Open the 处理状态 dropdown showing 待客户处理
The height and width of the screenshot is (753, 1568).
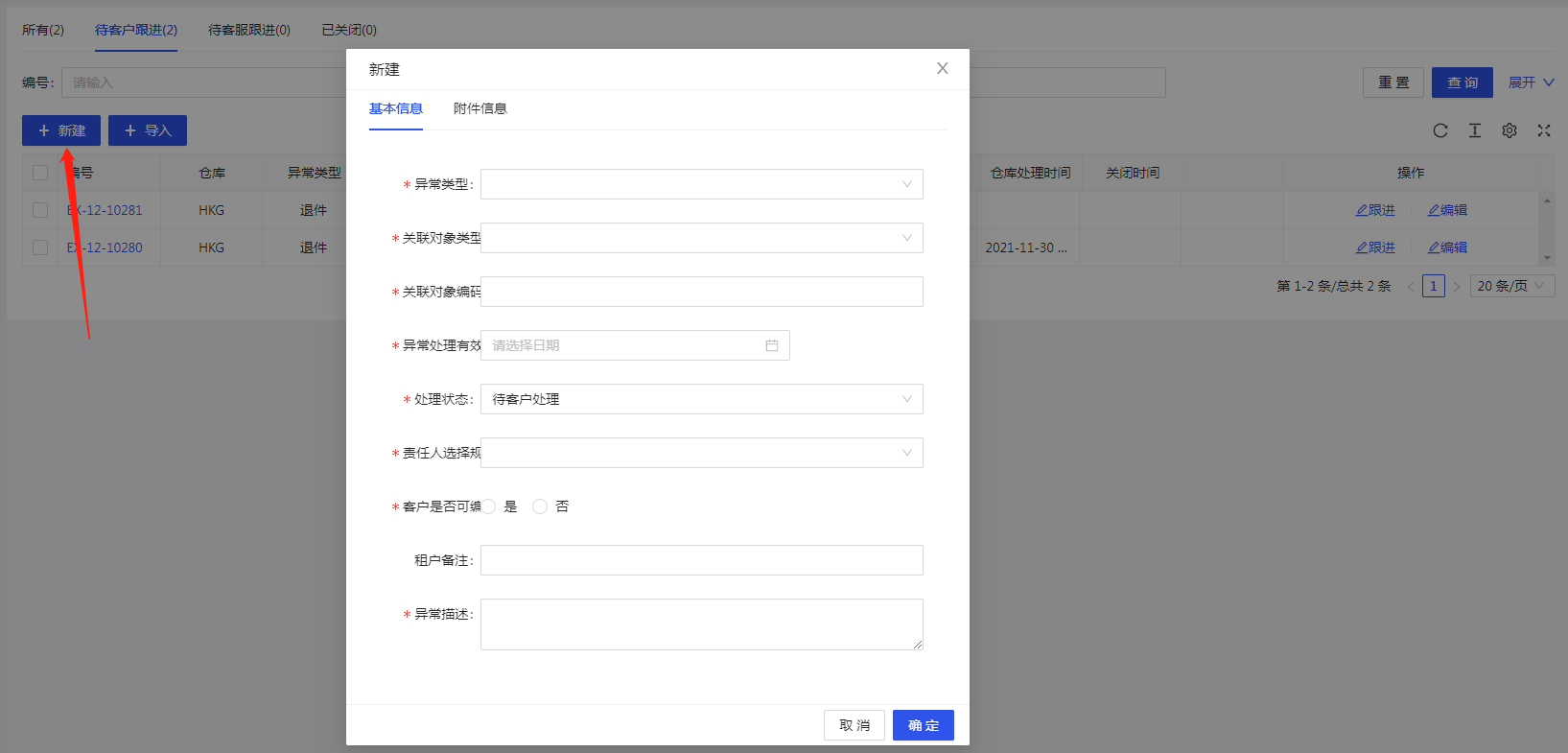pos(702,399)
